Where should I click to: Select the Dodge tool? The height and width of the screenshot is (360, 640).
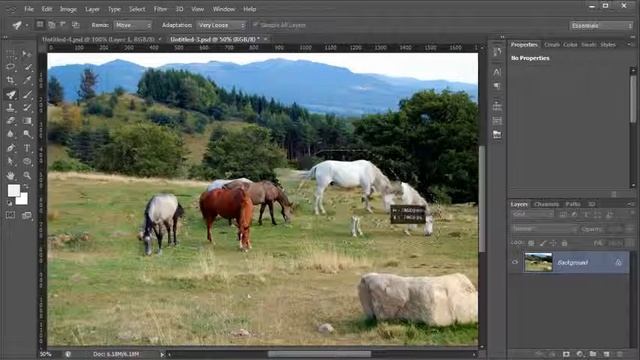tap(27, 134)
